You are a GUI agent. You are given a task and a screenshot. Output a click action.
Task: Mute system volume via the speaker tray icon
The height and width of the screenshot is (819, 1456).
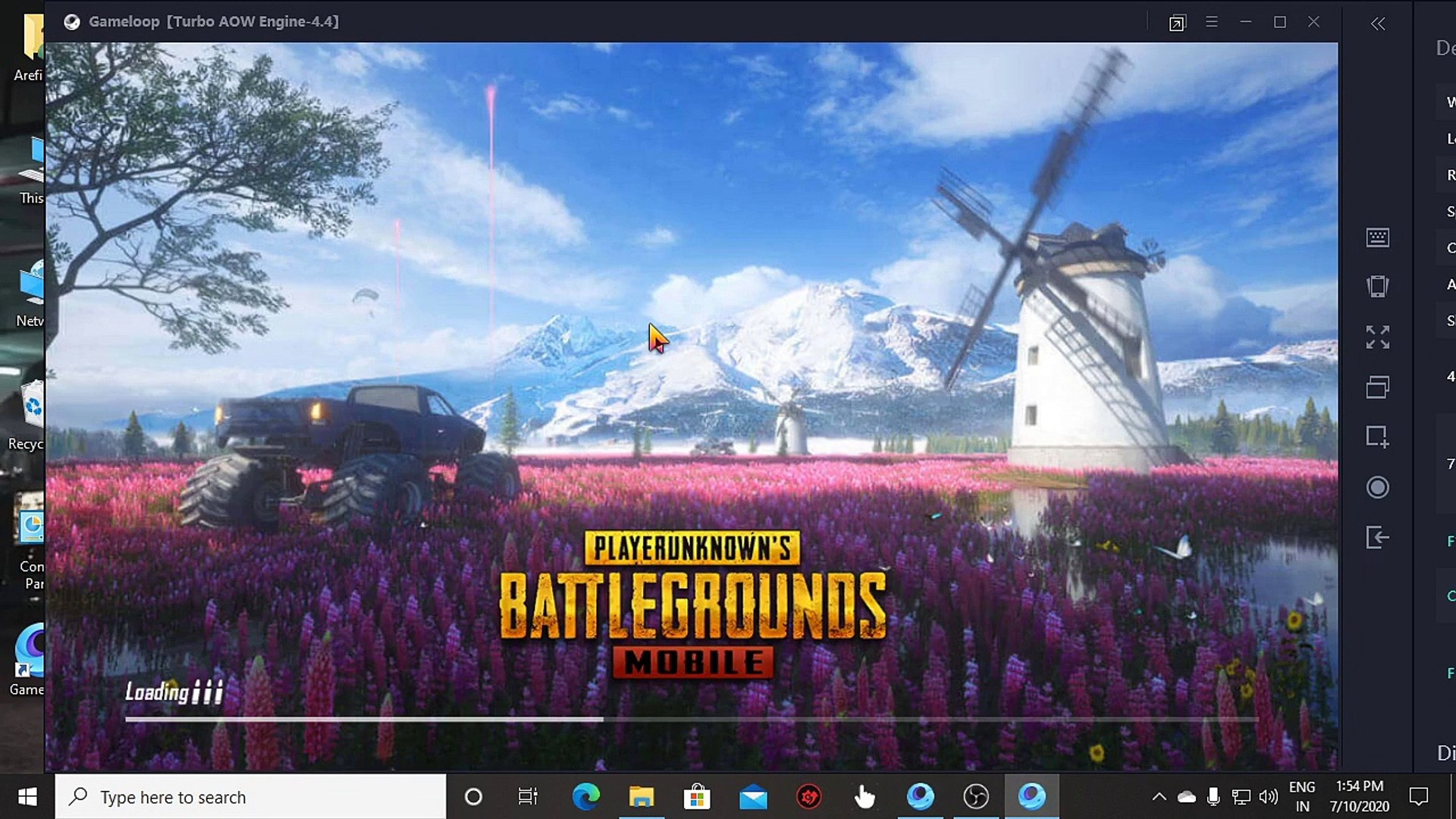pos(1268,797)
